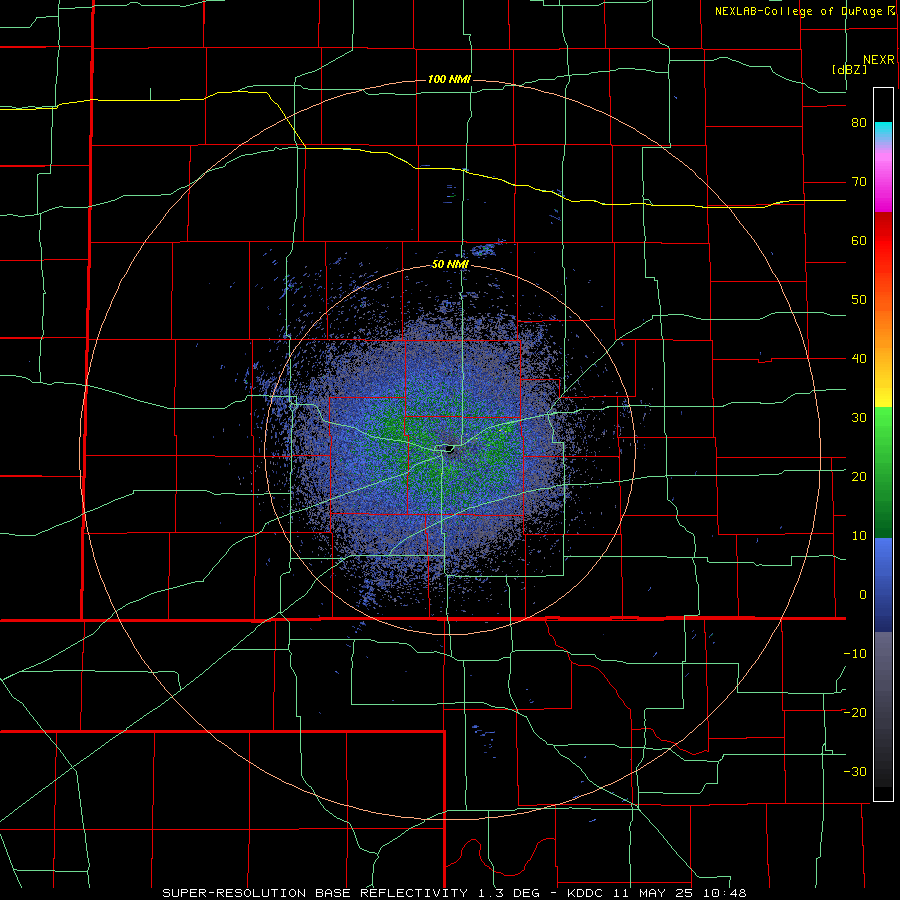Click the 50 value on dBZ scale

(859, 300)
